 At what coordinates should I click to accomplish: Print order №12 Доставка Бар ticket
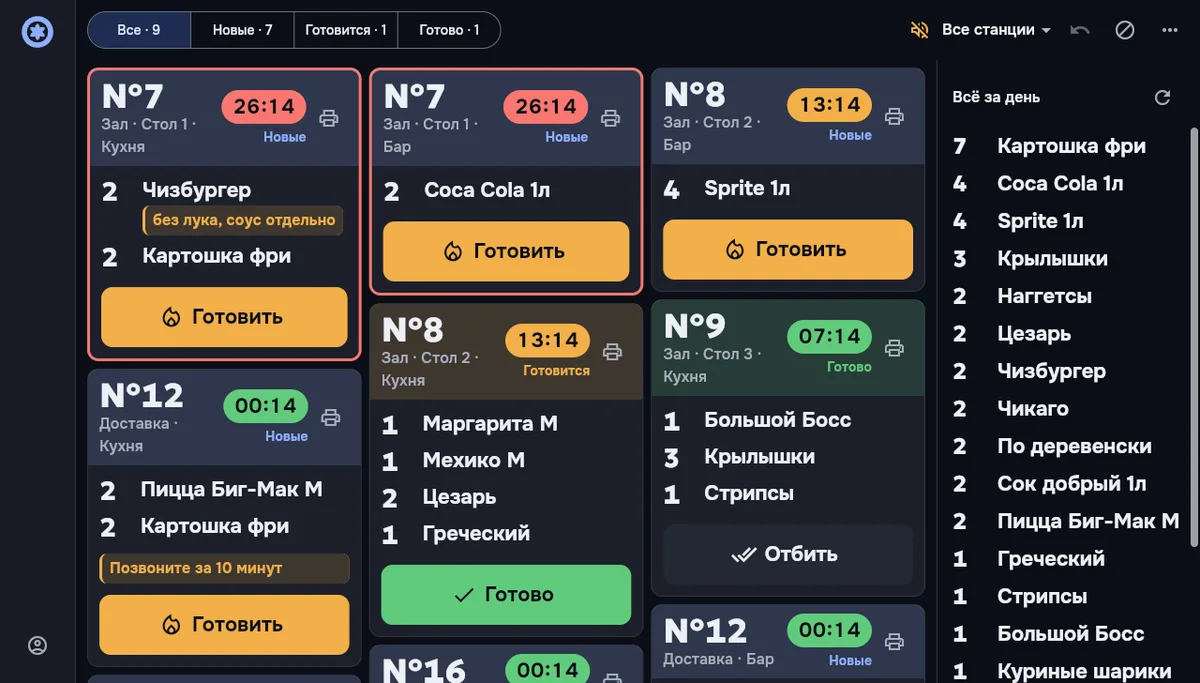coord(895,641)
